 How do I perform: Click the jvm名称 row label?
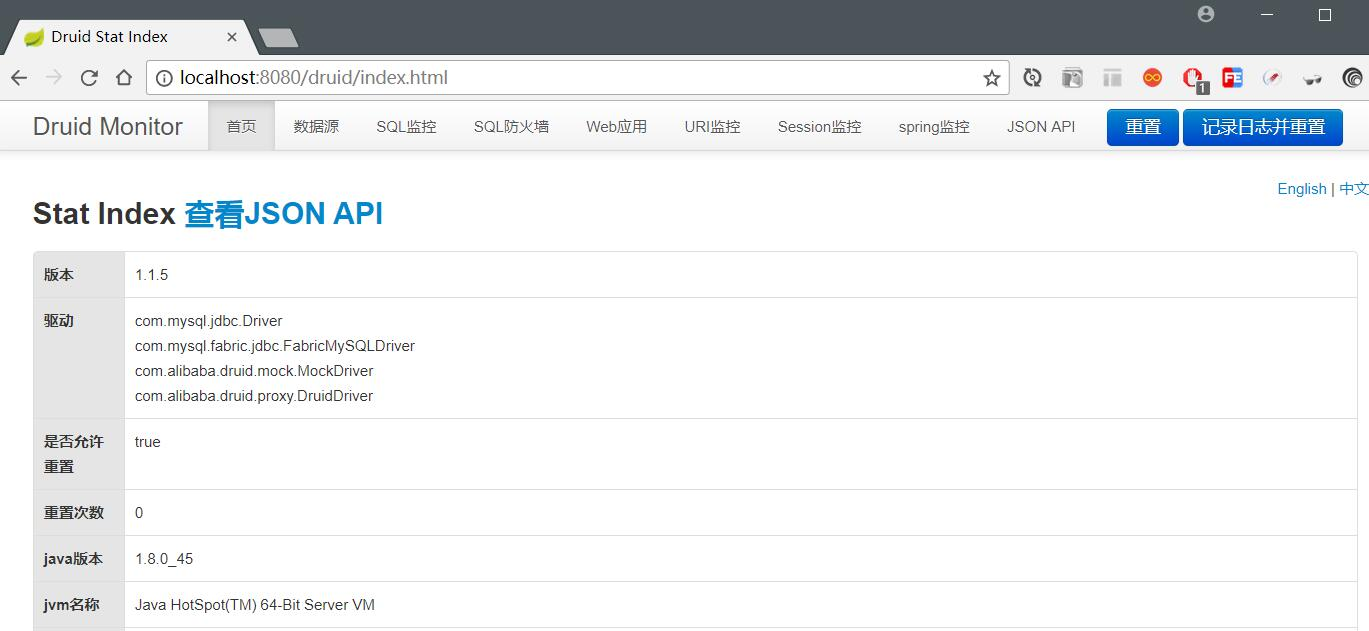pyautogui.click(x=72, y=605)
